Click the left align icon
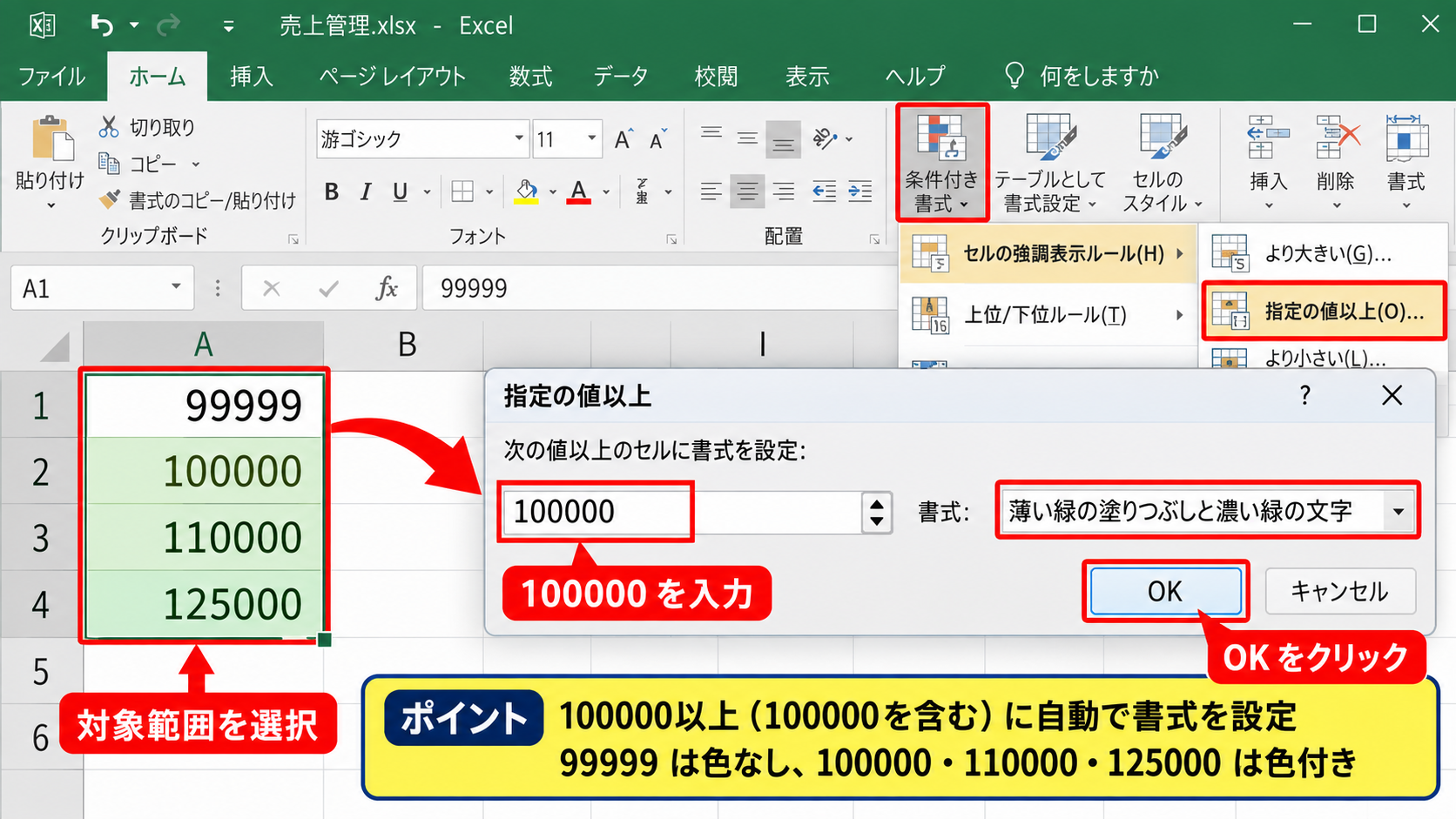The width and height of the screenshot is (1456, 819). 711,191
